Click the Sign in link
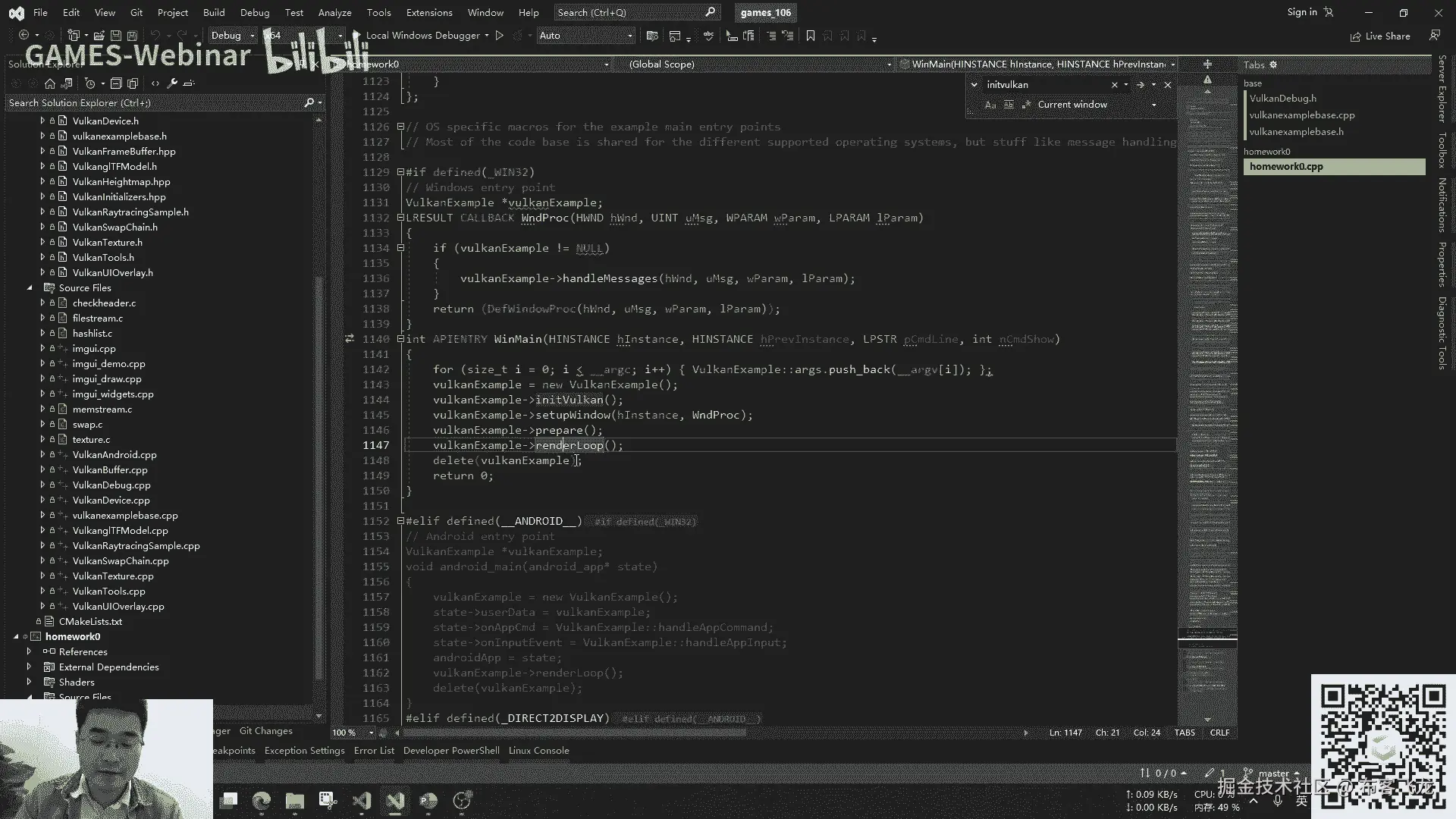This screenshot has width=1456, height=819. pyautogui.click(x=1301, y=12)
